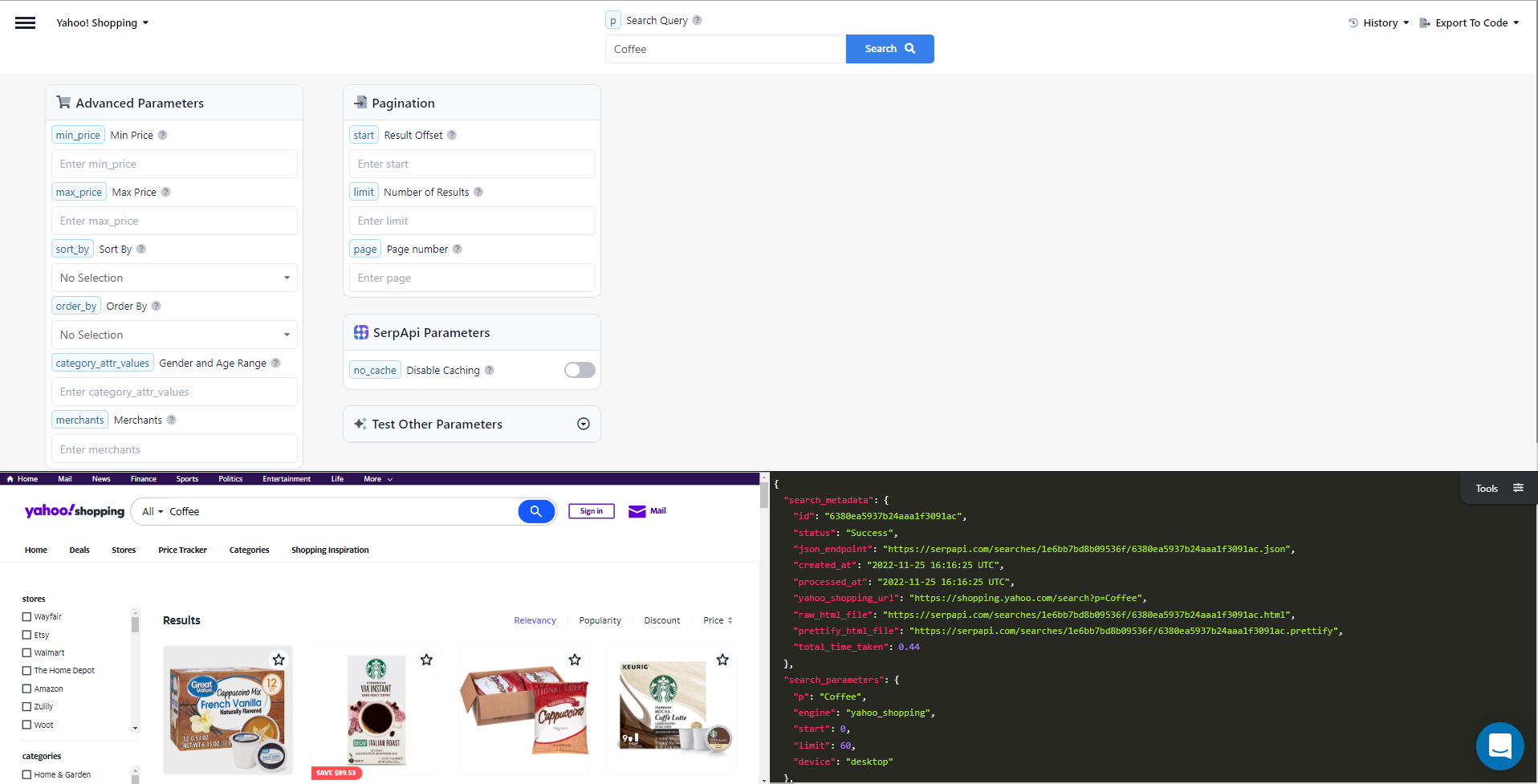Click the Merchants help icon
This screenshot has width=1538, height=784.
[171, 420]
